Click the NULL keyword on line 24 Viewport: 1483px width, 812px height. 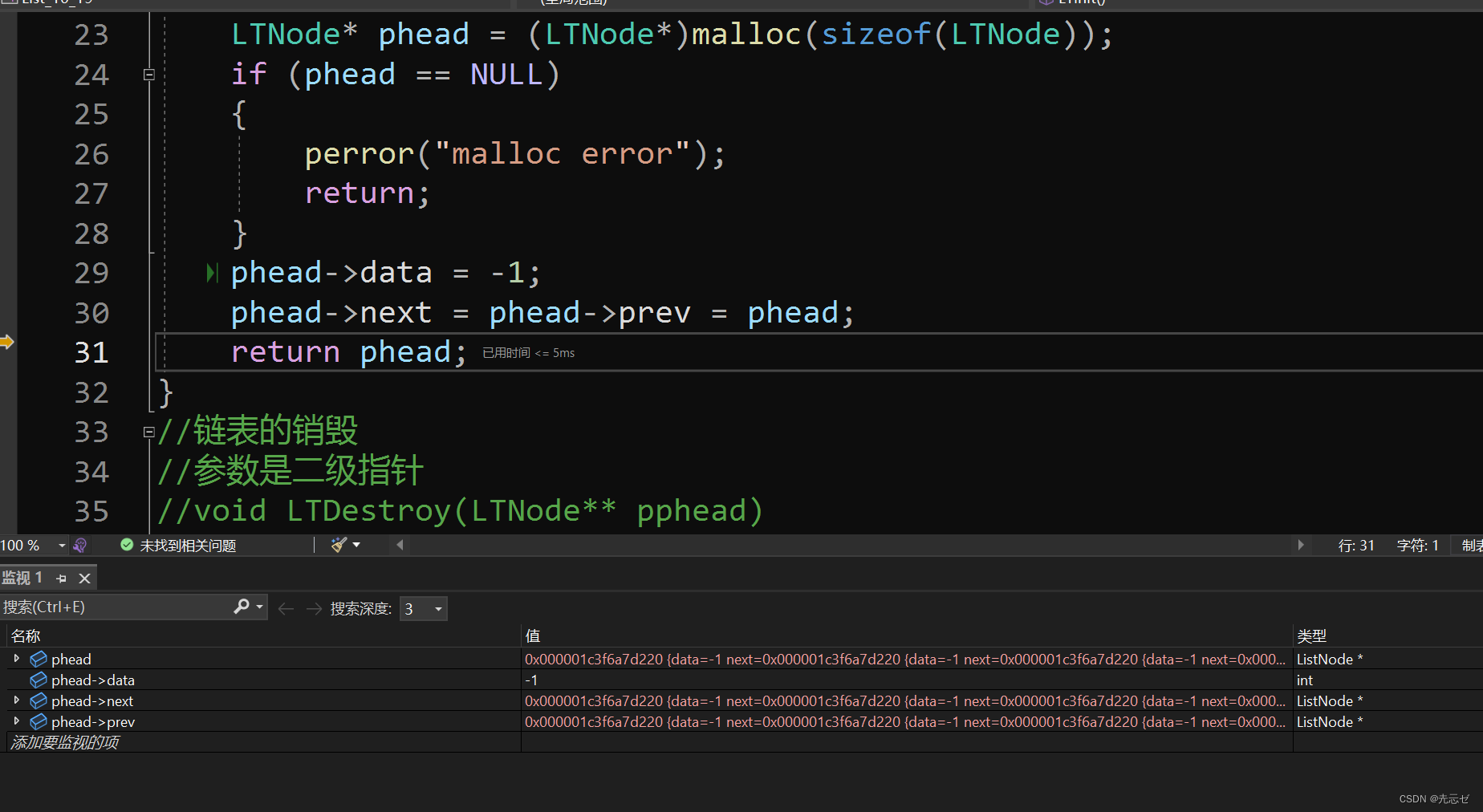506,75
